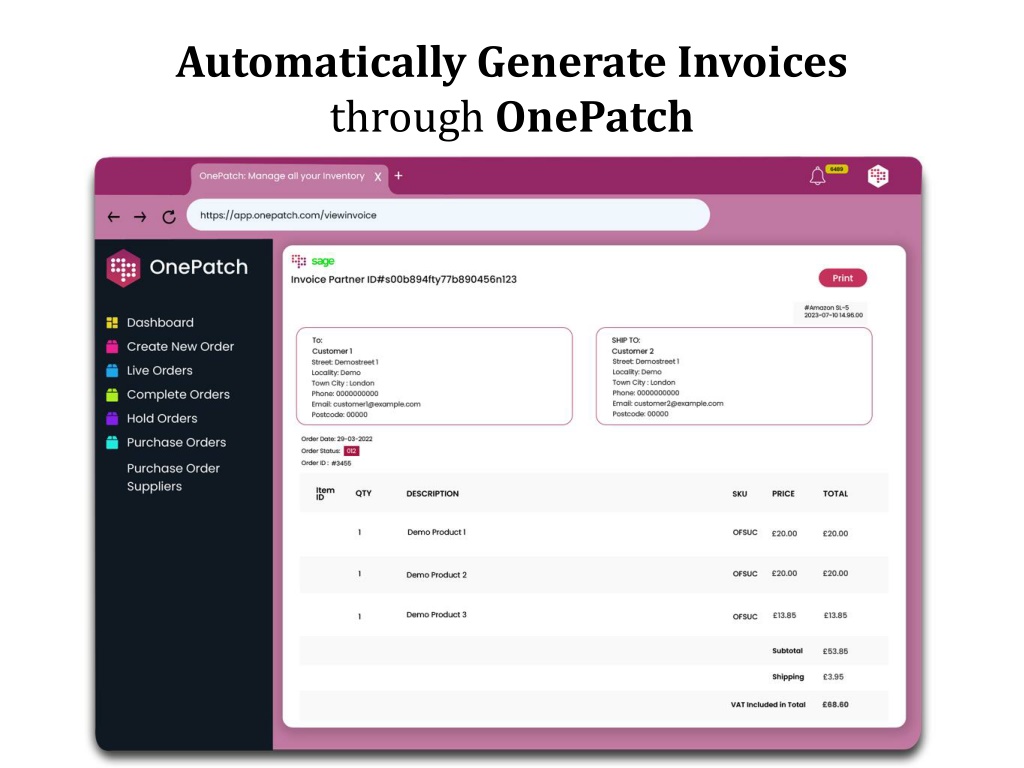Click the Order Date 29-03-2022 text
Viewport: 1024px width, 768px height.
(336, 439)
